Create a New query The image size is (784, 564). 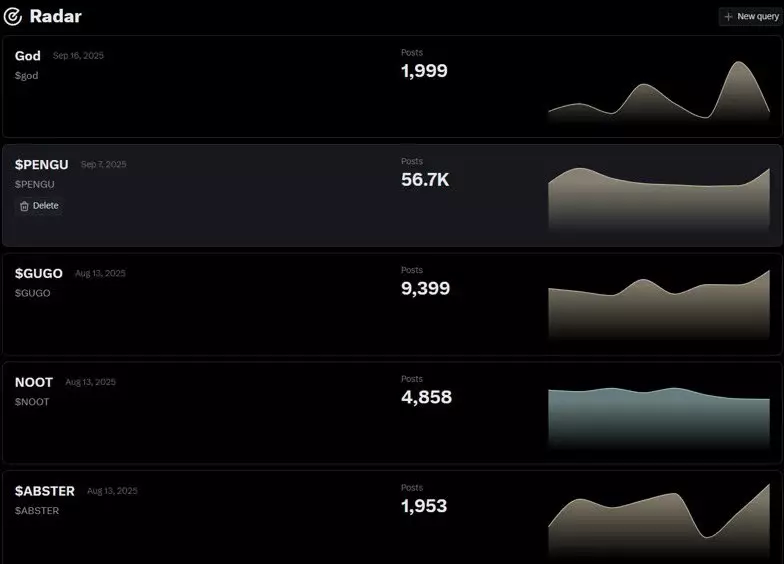(751, 16)
